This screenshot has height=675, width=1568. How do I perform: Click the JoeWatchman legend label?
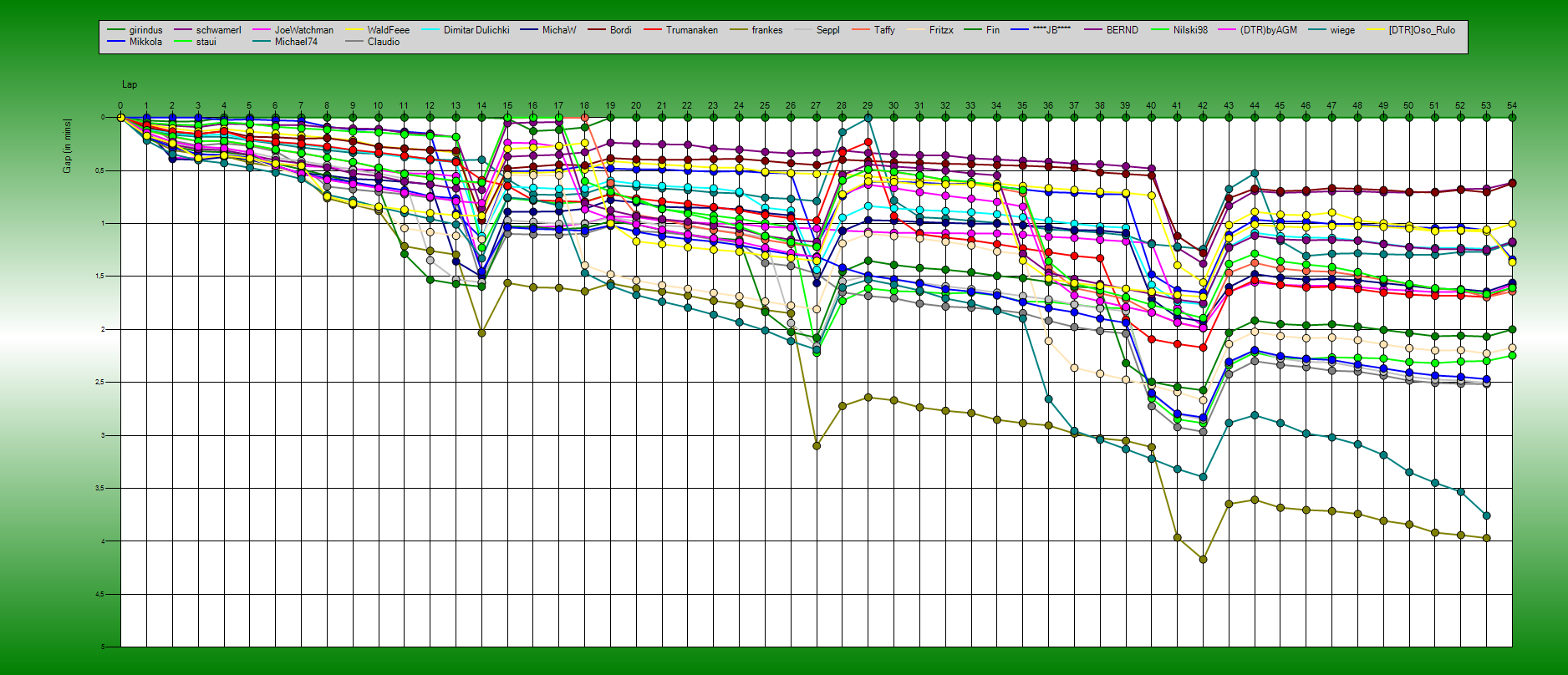tap(303, 30)
